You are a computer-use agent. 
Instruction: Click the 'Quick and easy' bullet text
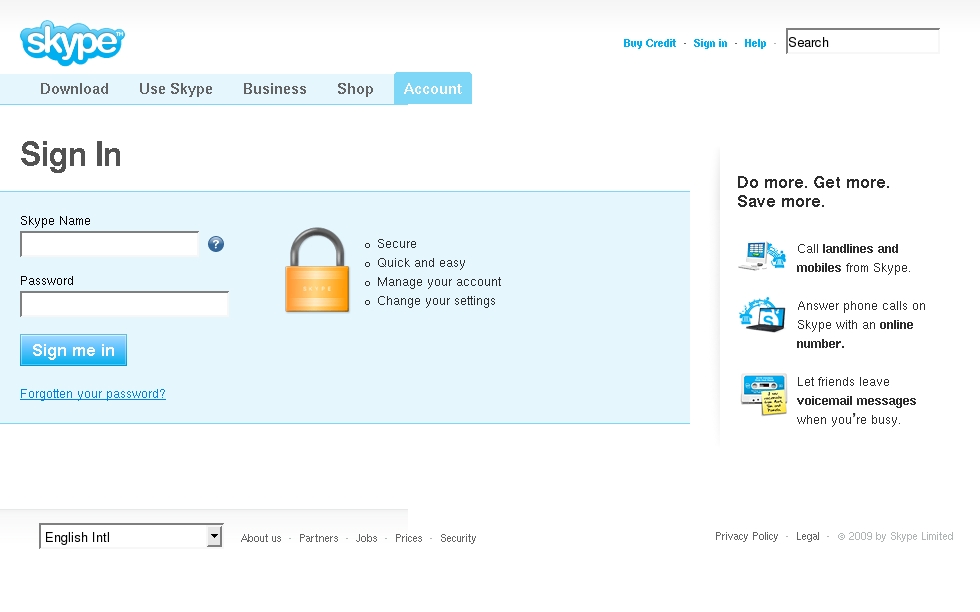(421, 263)
